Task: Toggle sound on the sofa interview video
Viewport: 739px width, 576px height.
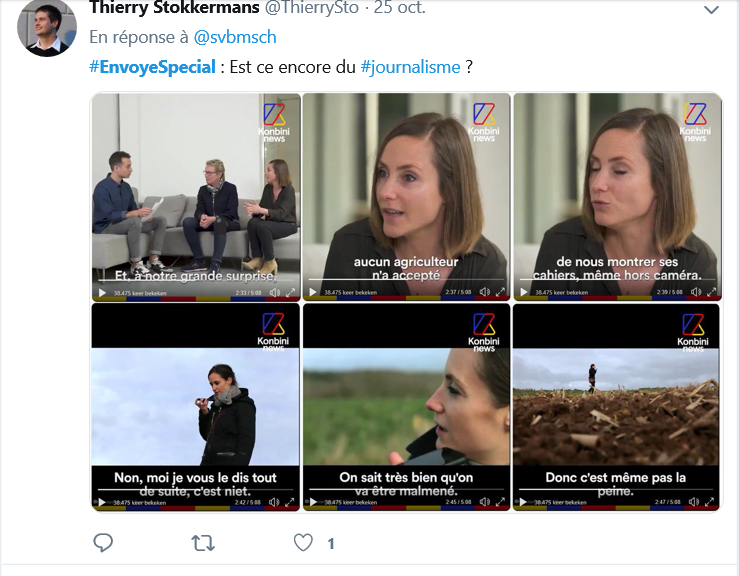Action: tap(274, 293)
